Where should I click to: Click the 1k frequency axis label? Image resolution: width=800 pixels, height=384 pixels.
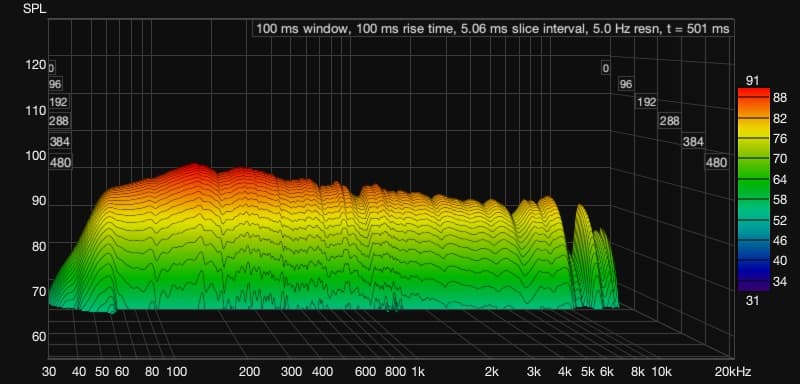(x=418, y=371)
